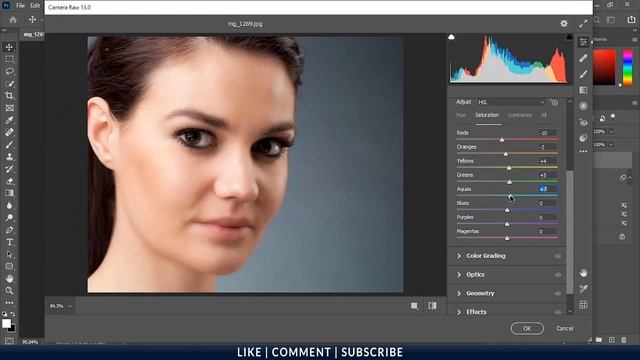Screen dimensions: 640x360
Task: Select the Red Eye removal tool
Action: pos(583,122)
